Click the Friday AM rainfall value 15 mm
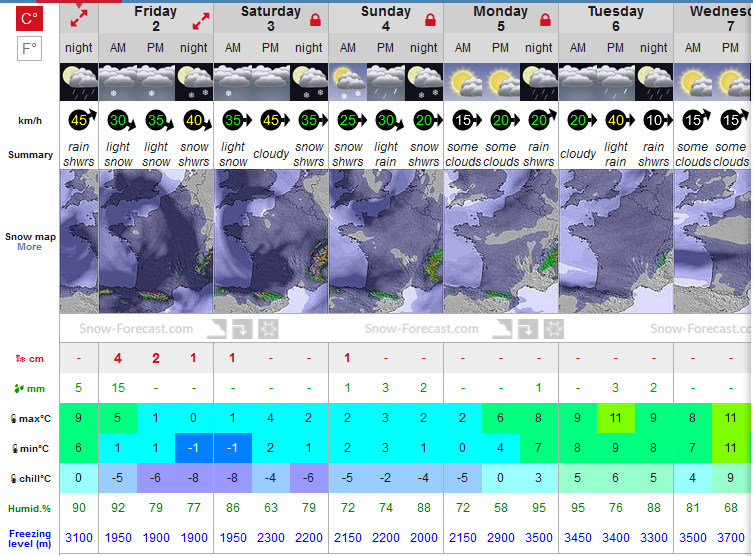 coord(118,388)
